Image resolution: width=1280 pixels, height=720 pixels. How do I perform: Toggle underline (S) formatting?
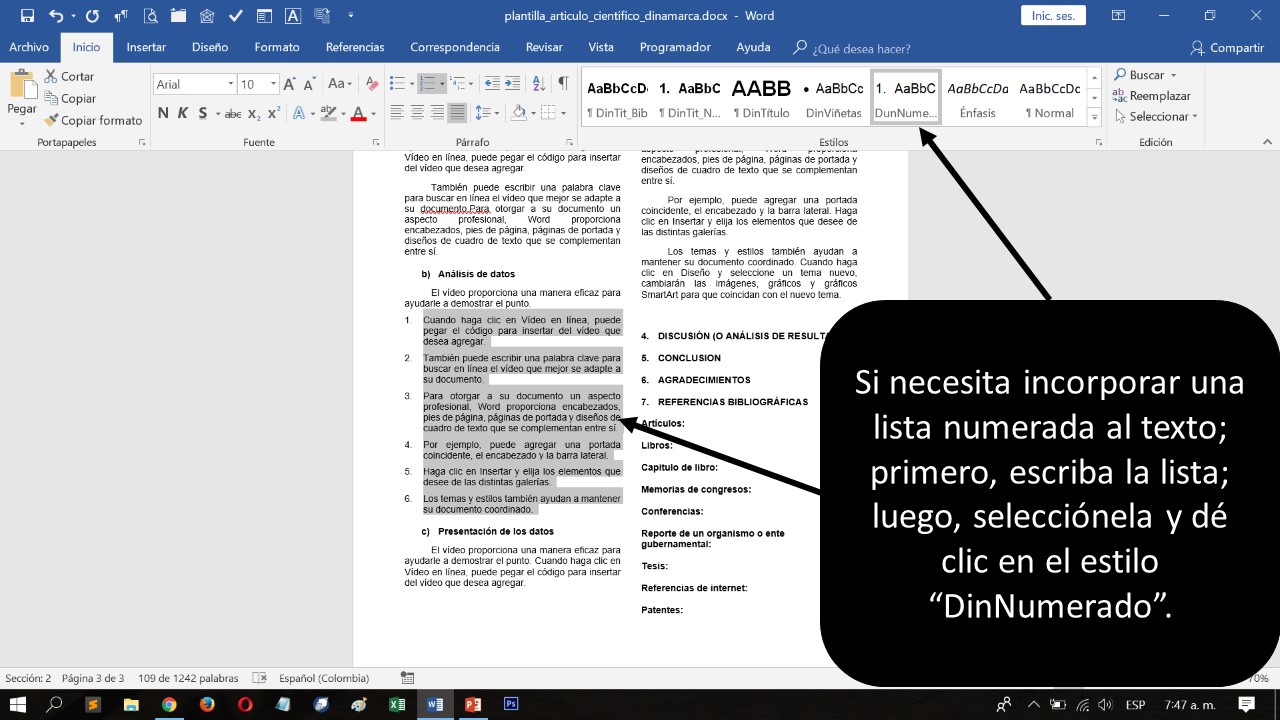(203, 113)
